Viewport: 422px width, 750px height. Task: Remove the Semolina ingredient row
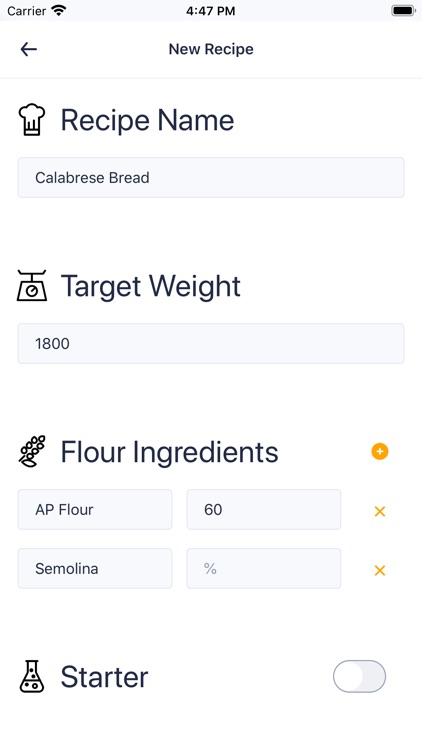point(380,570)
